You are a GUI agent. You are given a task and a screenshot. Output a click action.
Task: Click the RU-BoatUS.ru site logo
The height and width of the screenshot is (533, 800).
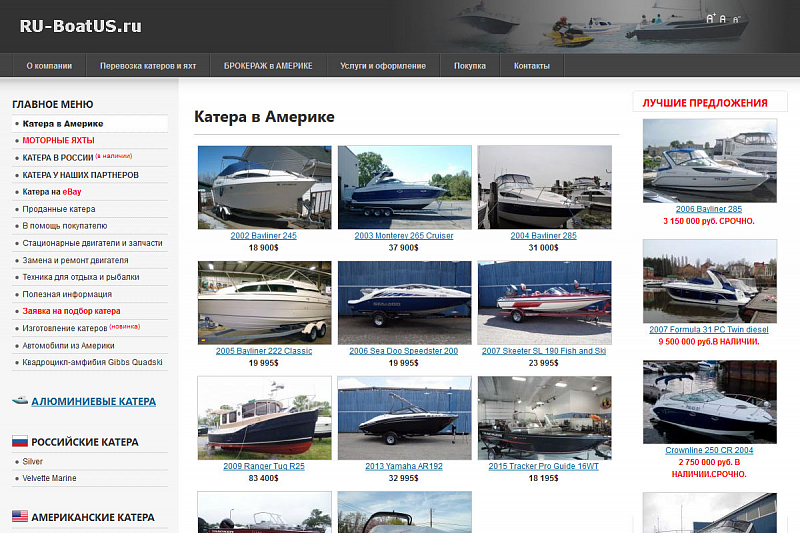[81, 26]
